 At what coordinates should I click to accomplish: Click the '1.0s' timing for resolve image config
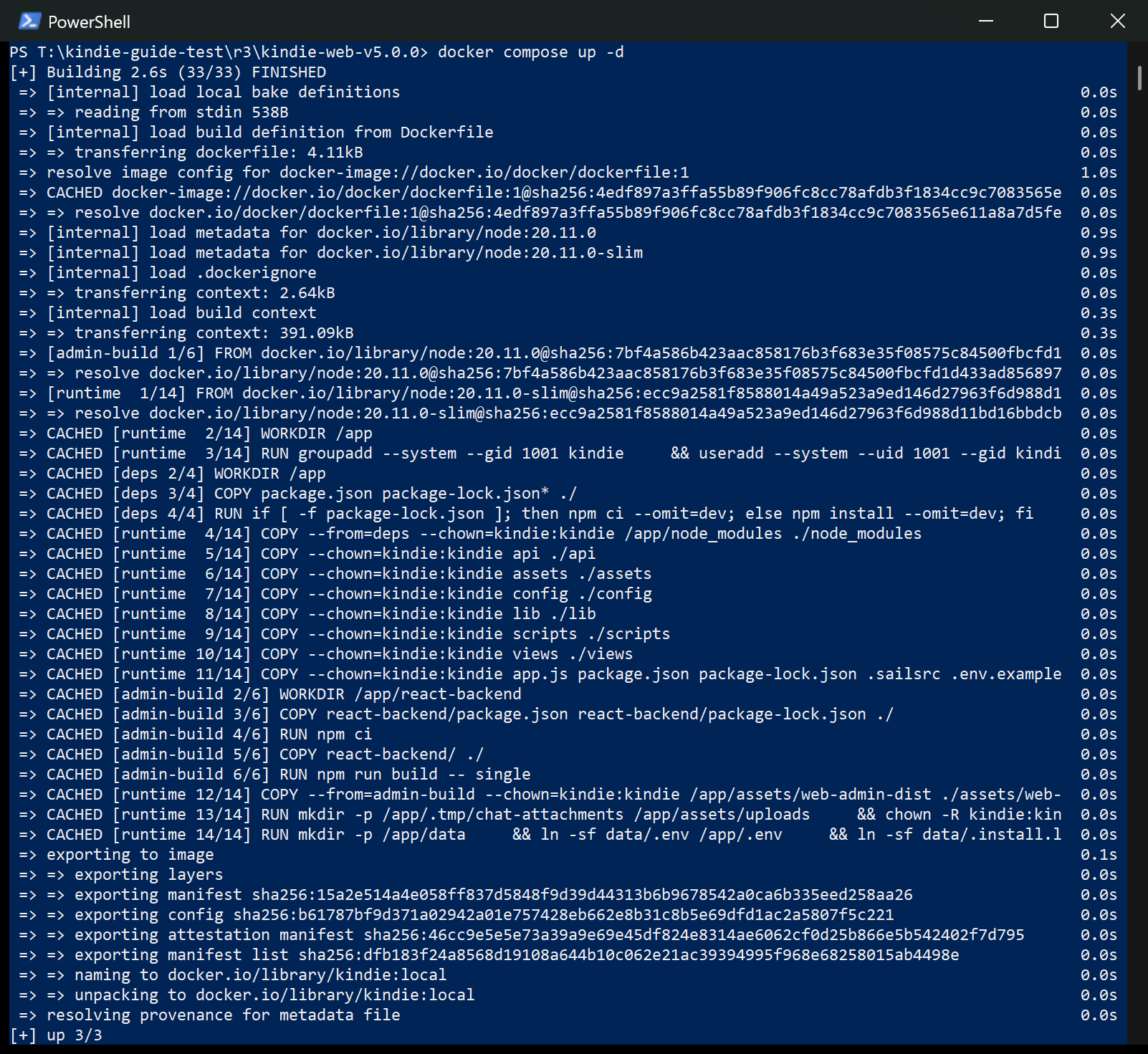[1099, 172]
